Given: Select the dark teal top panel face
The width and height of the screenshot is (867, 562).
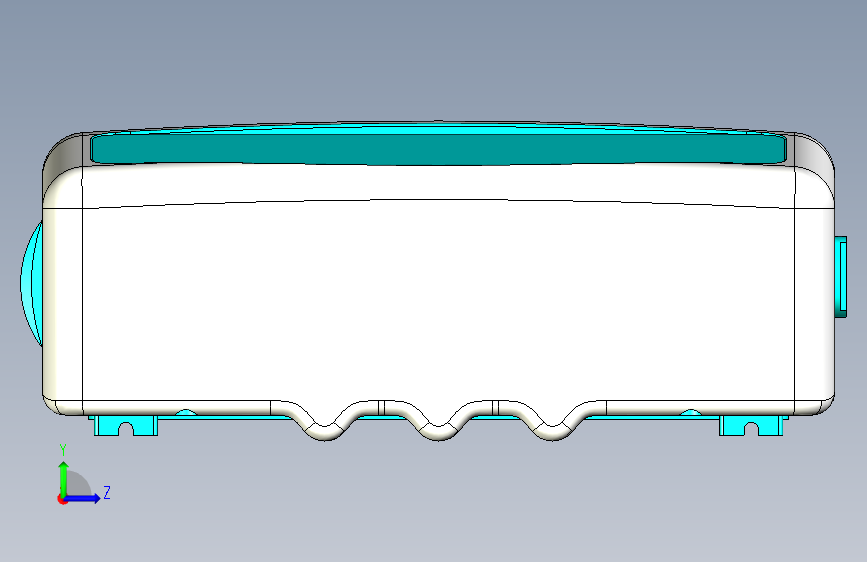Looking at the screenshot, I should coord(438,149).
